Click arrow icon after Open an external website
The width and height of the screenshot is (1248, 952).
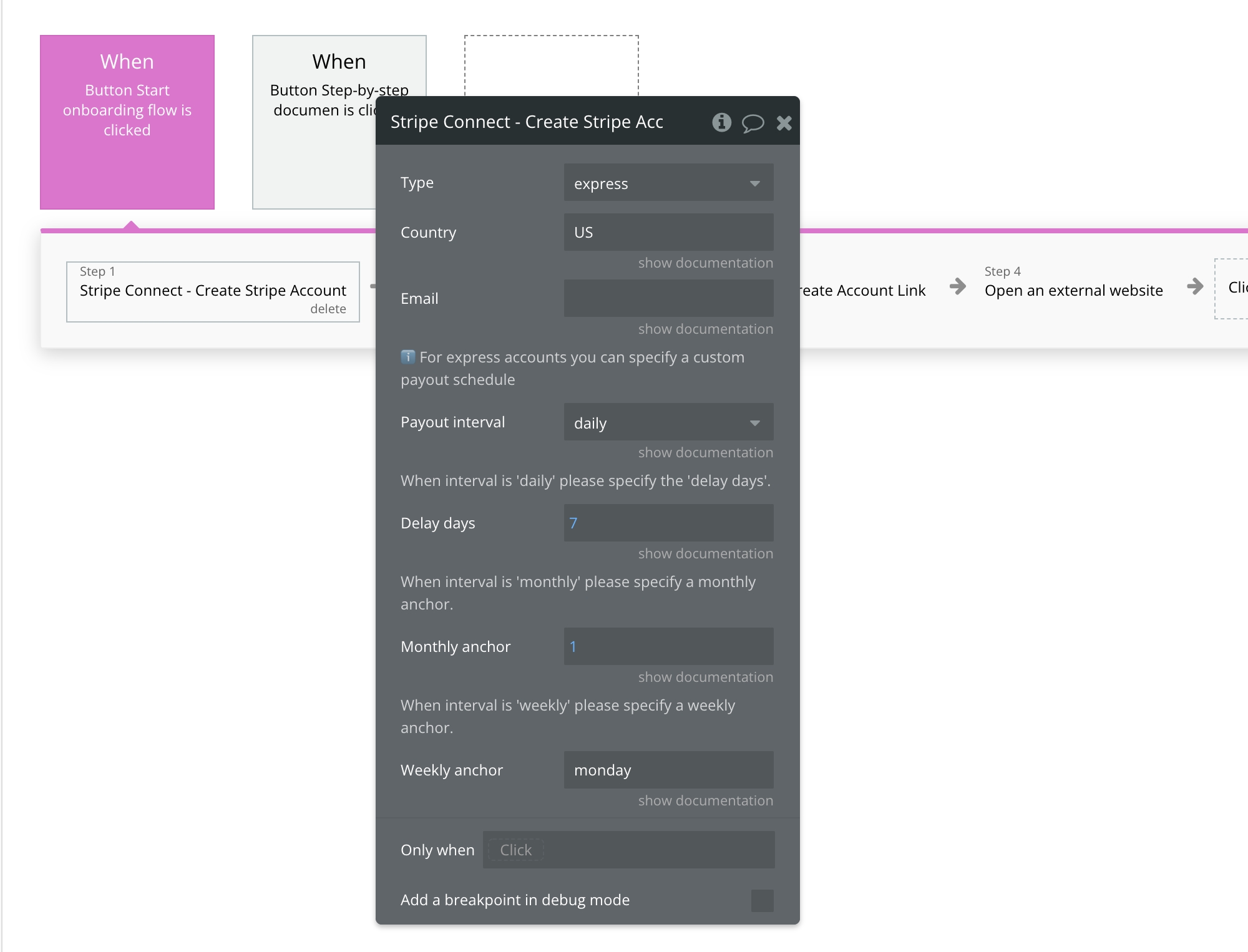(x=1195, y=287)
